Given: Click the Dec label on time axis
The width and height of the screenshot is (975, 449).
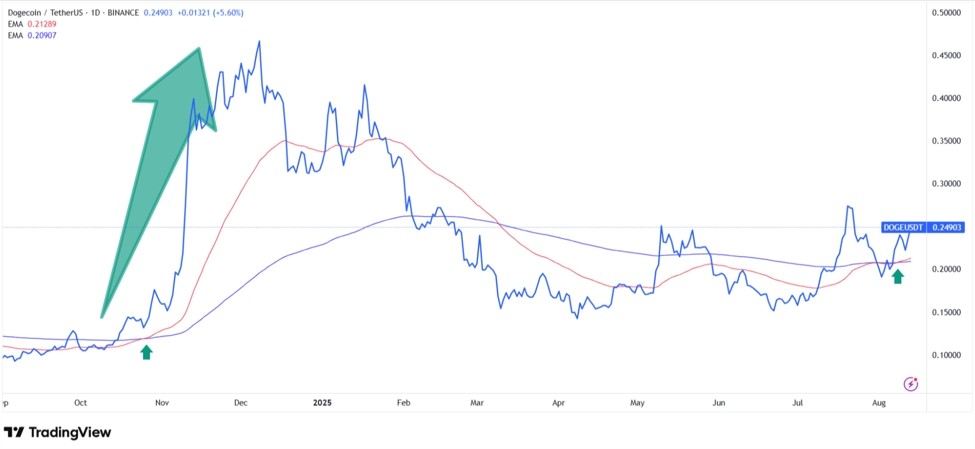Looking at the screenshot, I should [240, 402].
